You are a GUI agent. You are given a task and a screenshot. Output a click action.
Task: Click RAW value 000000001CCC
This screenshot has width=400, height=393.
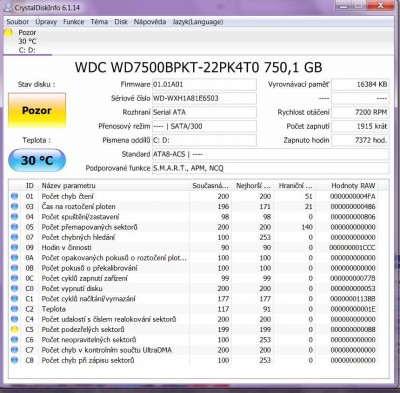(353, 248)
